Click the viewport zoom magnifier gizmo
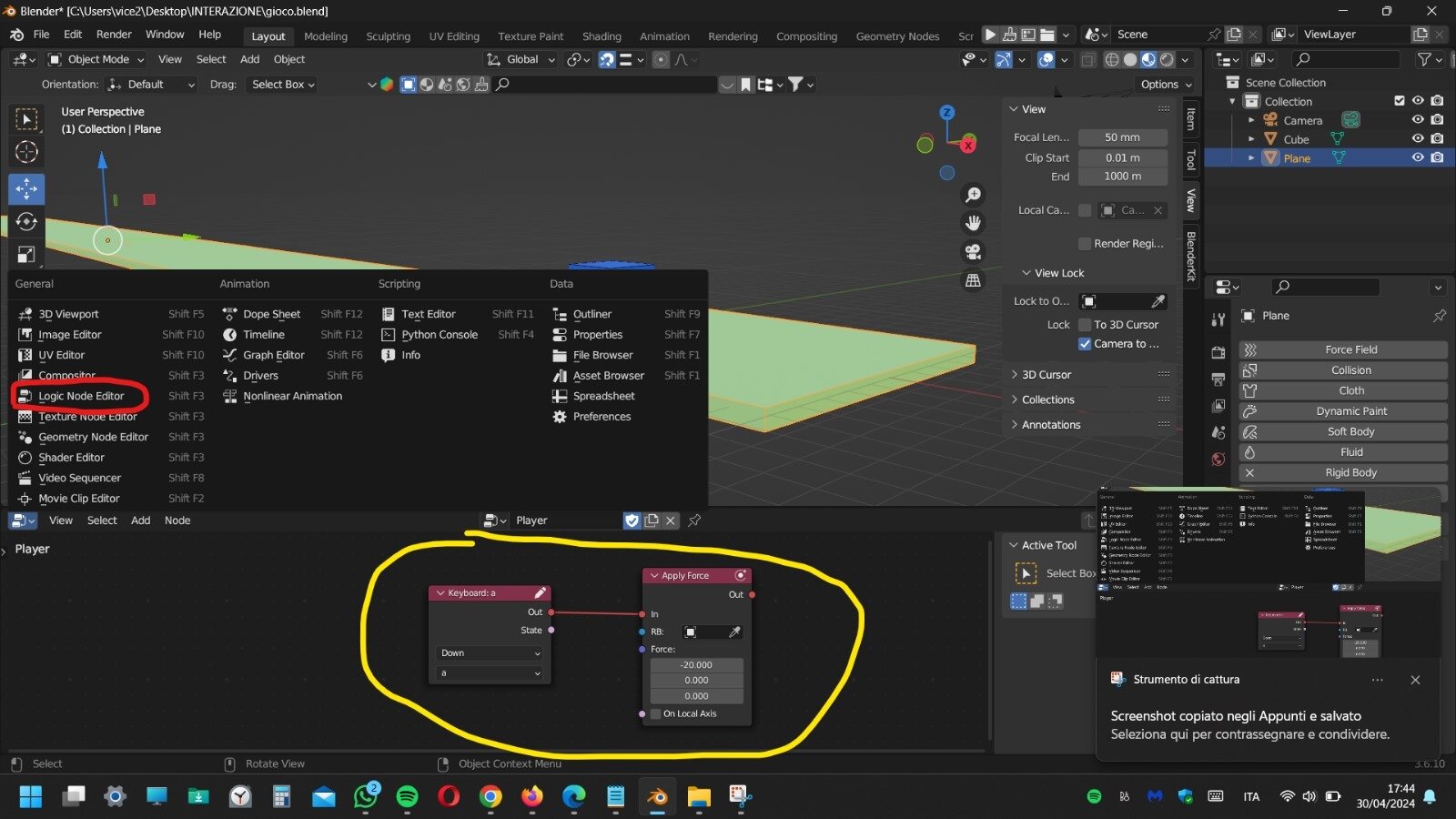 [x=973, y=195]
